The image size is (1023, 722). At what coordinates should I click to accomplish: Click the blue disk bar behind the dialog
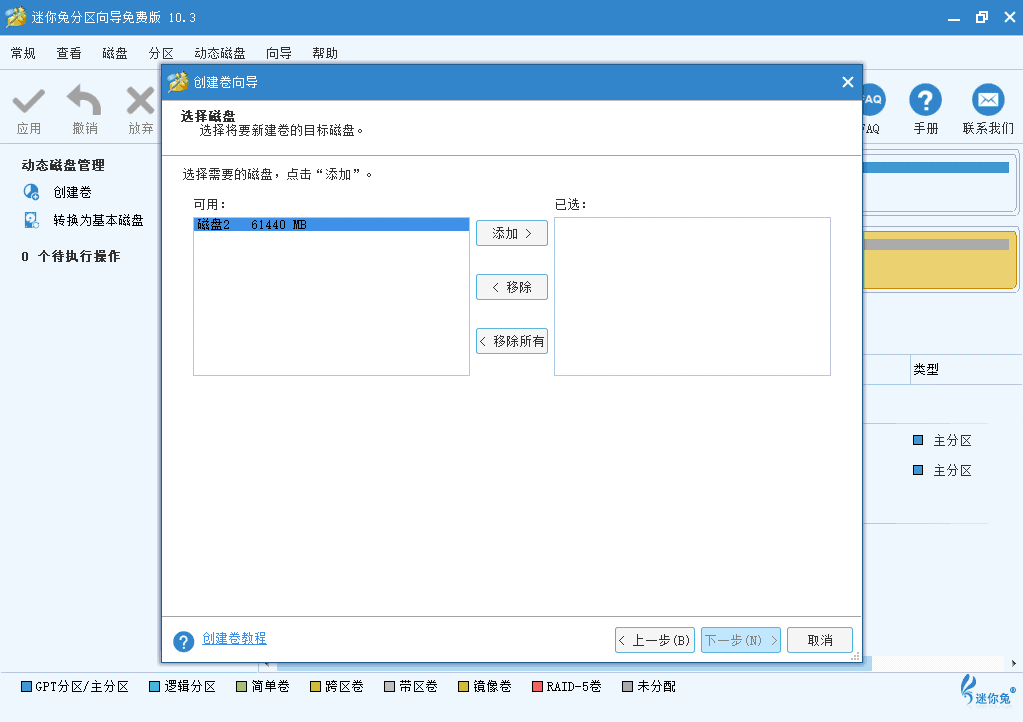pyautogui.click(x=936, y=168)
